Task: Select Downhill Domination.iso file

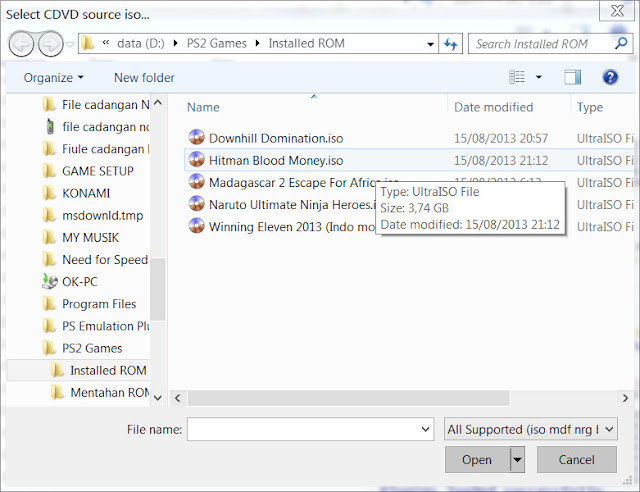Action: pyautogui.click(x=276, y=138)
